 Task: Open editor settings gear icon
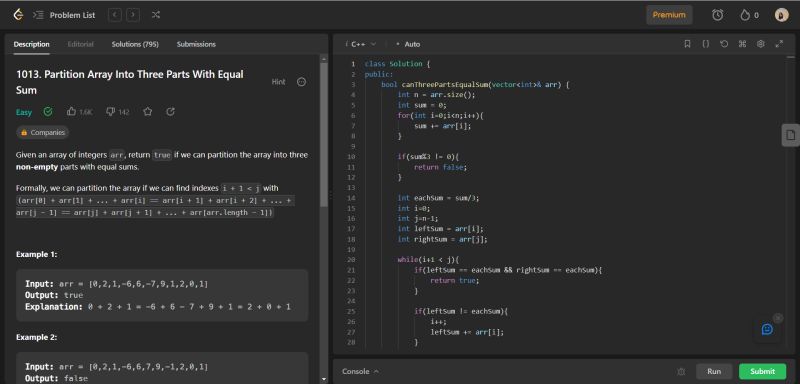click(761, 44)
